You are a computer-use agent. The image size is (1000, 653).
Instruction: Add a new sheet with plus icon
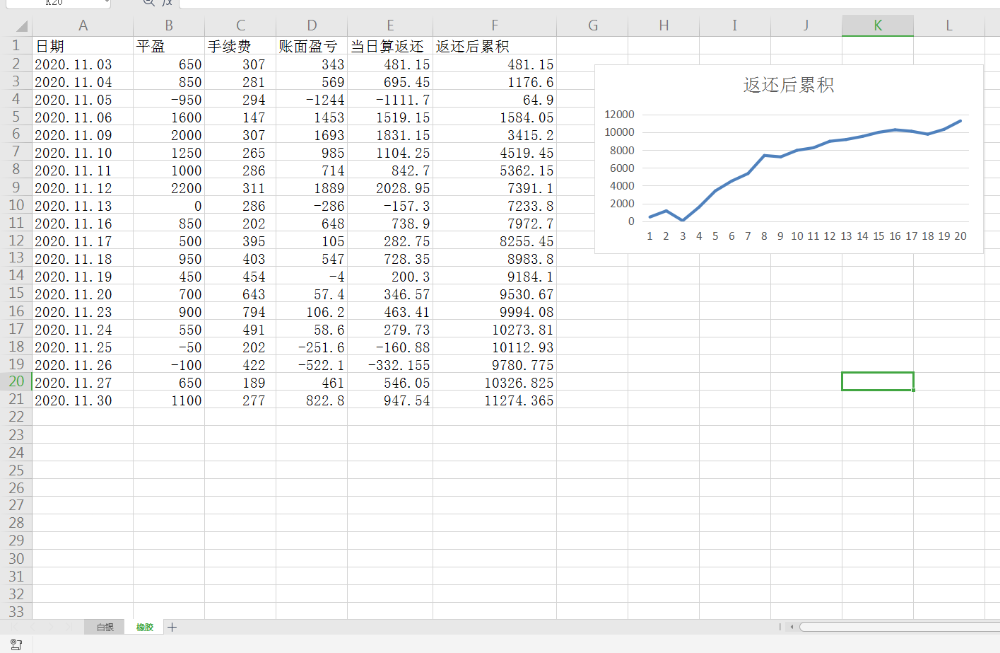172,627
